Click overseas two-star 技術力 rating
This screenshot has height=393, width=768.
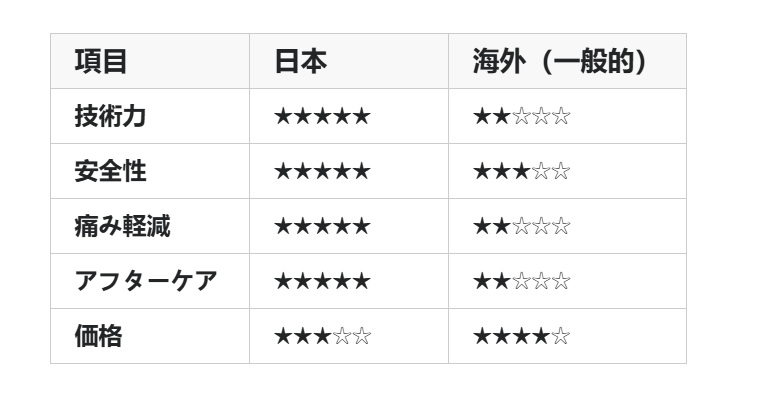click(521, 117)
